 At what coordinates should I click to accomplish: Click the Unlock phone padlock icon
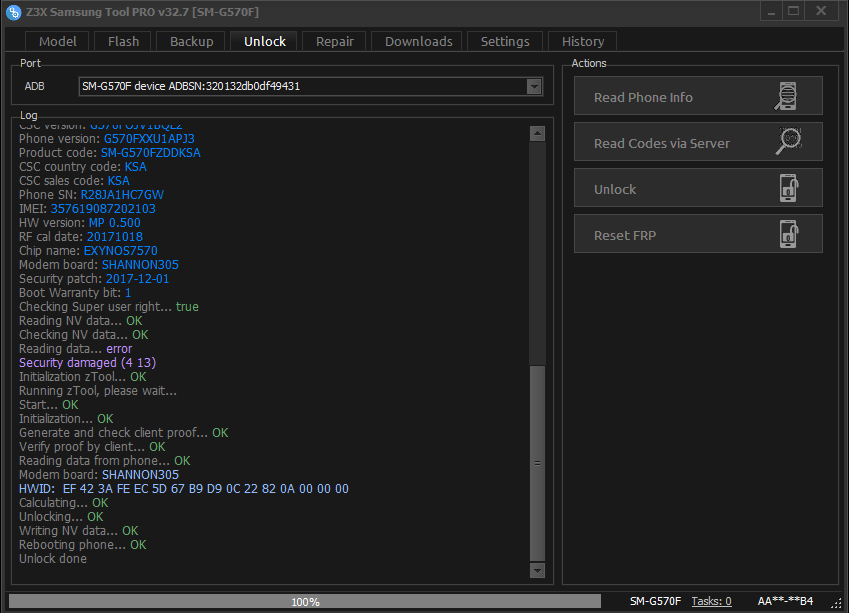(x=789, y=188)
